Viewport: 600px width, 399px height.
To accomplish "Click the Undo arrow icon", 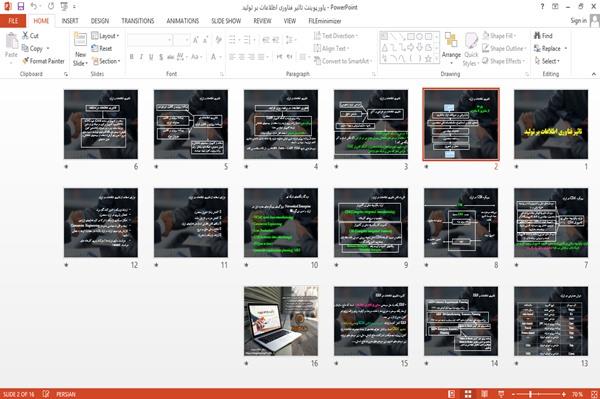I will [34, 7].
